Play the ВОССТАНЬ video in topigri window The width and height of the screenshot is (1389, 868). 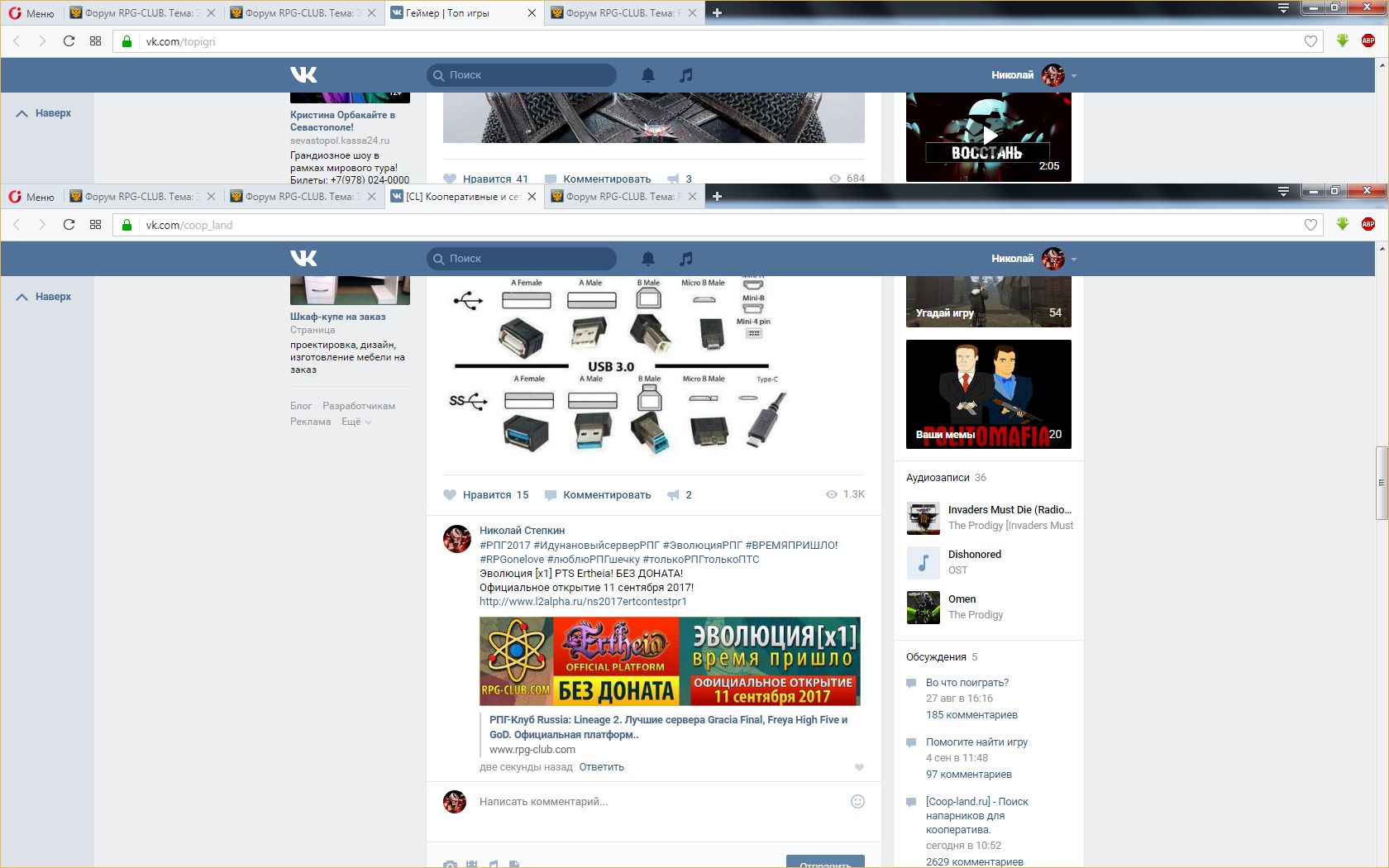coord(989,137)
